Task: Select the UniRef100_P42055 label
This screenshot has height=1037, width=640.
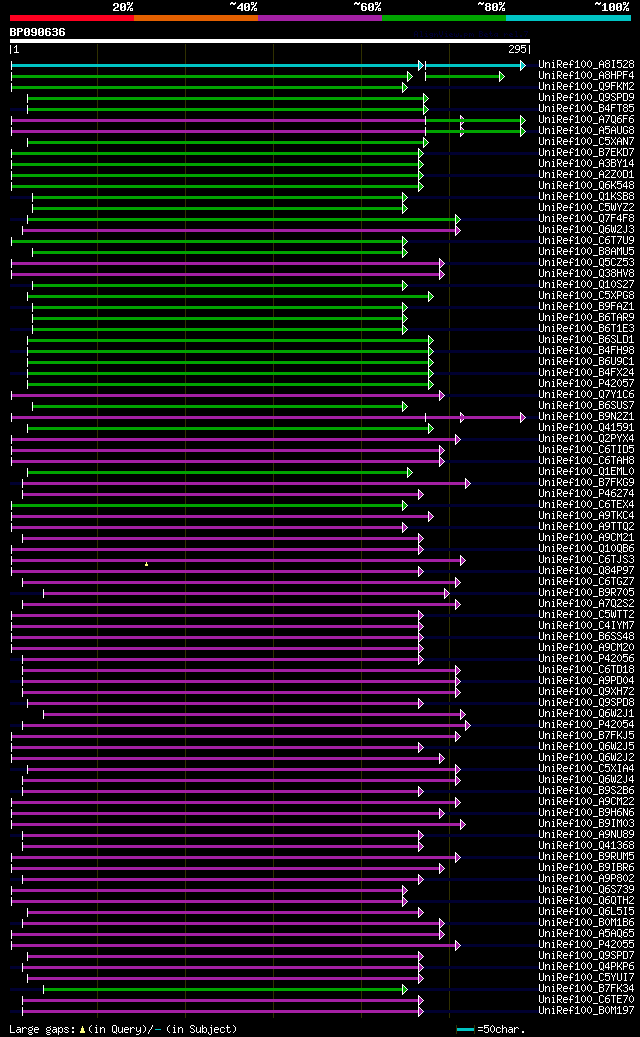Action: coord(586,944)
